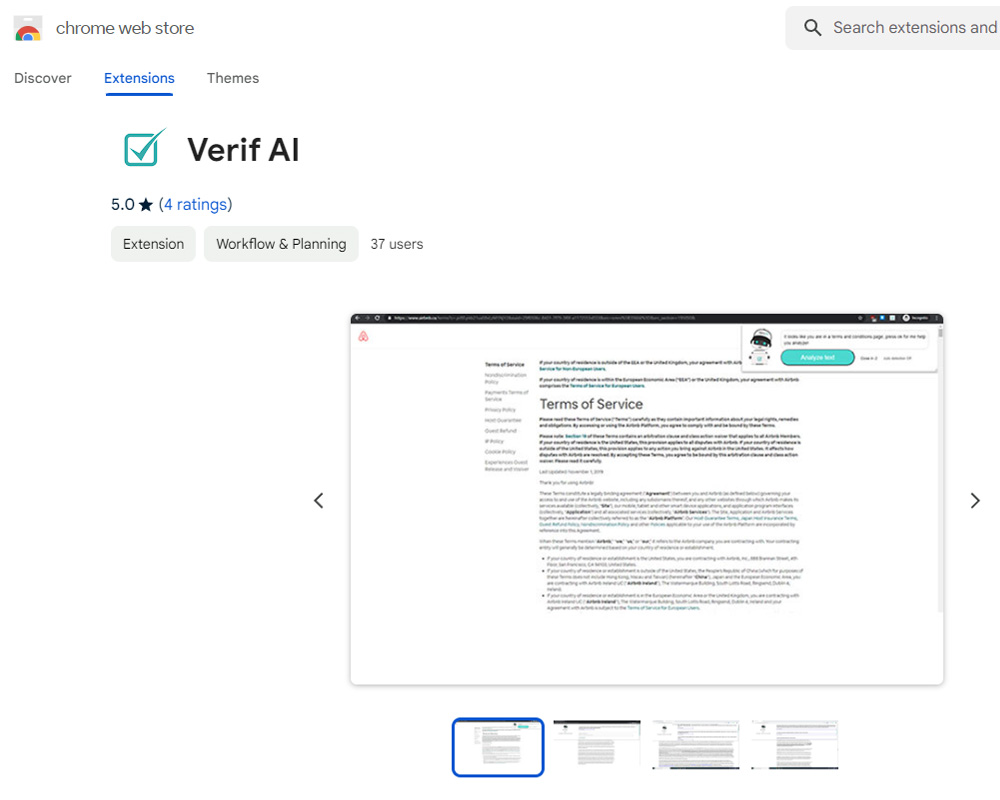This screenshot has height=800, width=1000.
Task: Open the Workflow & Planning category
Action: [x=281, y=244]
